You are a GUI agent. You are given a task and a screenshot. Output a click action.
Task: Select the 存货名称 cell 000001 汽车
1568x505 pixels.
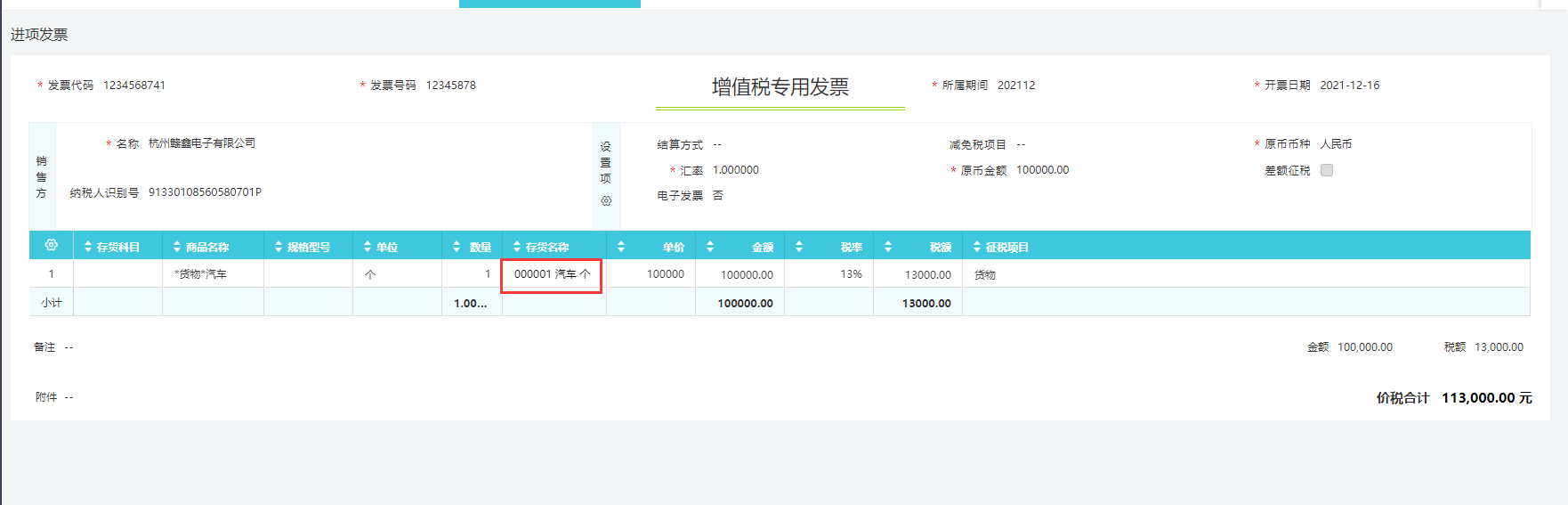[x=551, y=274]
